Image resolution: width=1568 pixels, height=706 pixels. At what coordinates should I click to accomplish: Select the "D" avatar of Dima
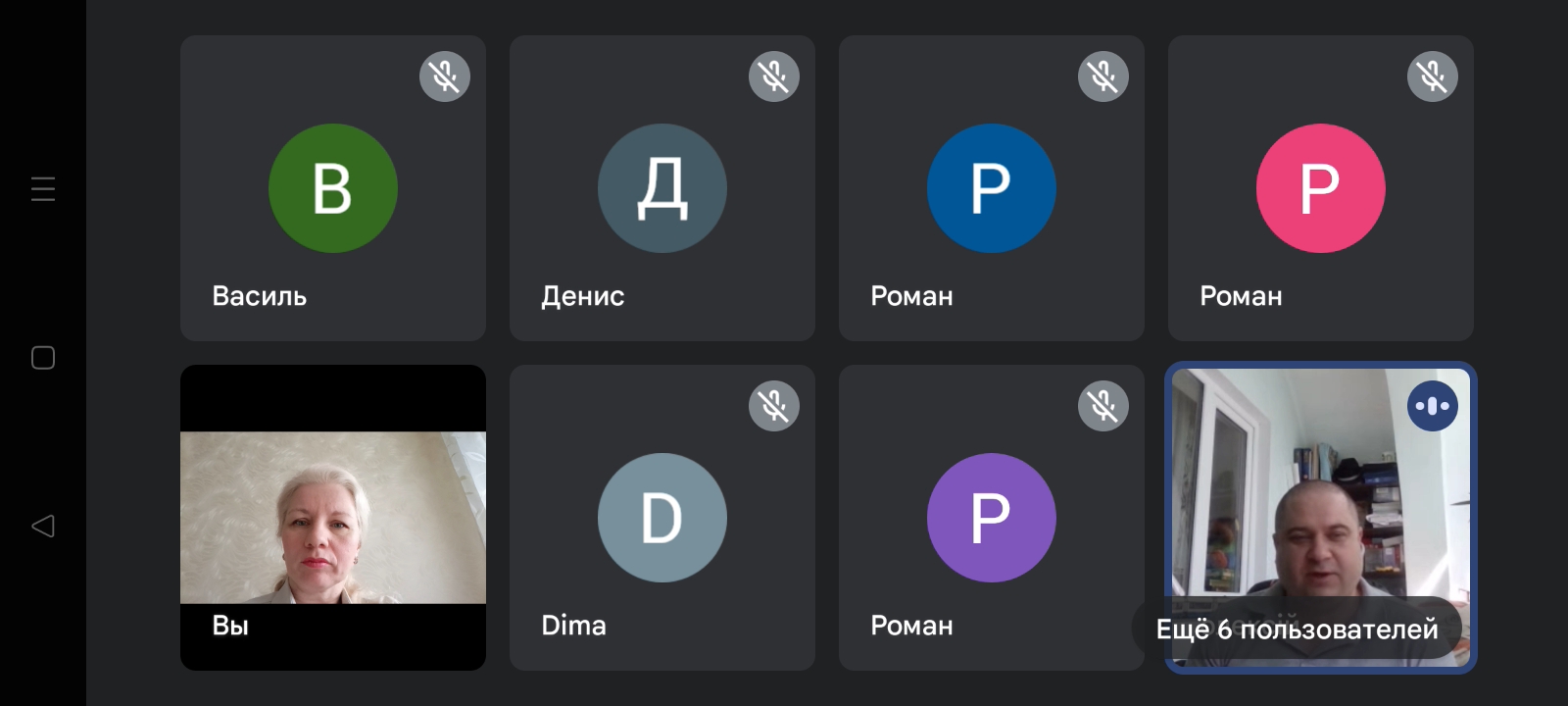pos(662,518)
